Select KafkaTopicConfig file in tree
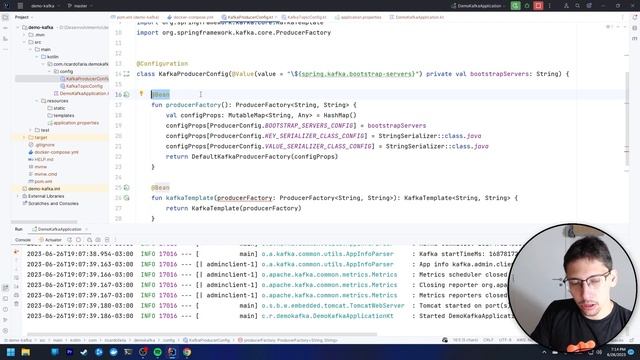 (x=81, y=86)
